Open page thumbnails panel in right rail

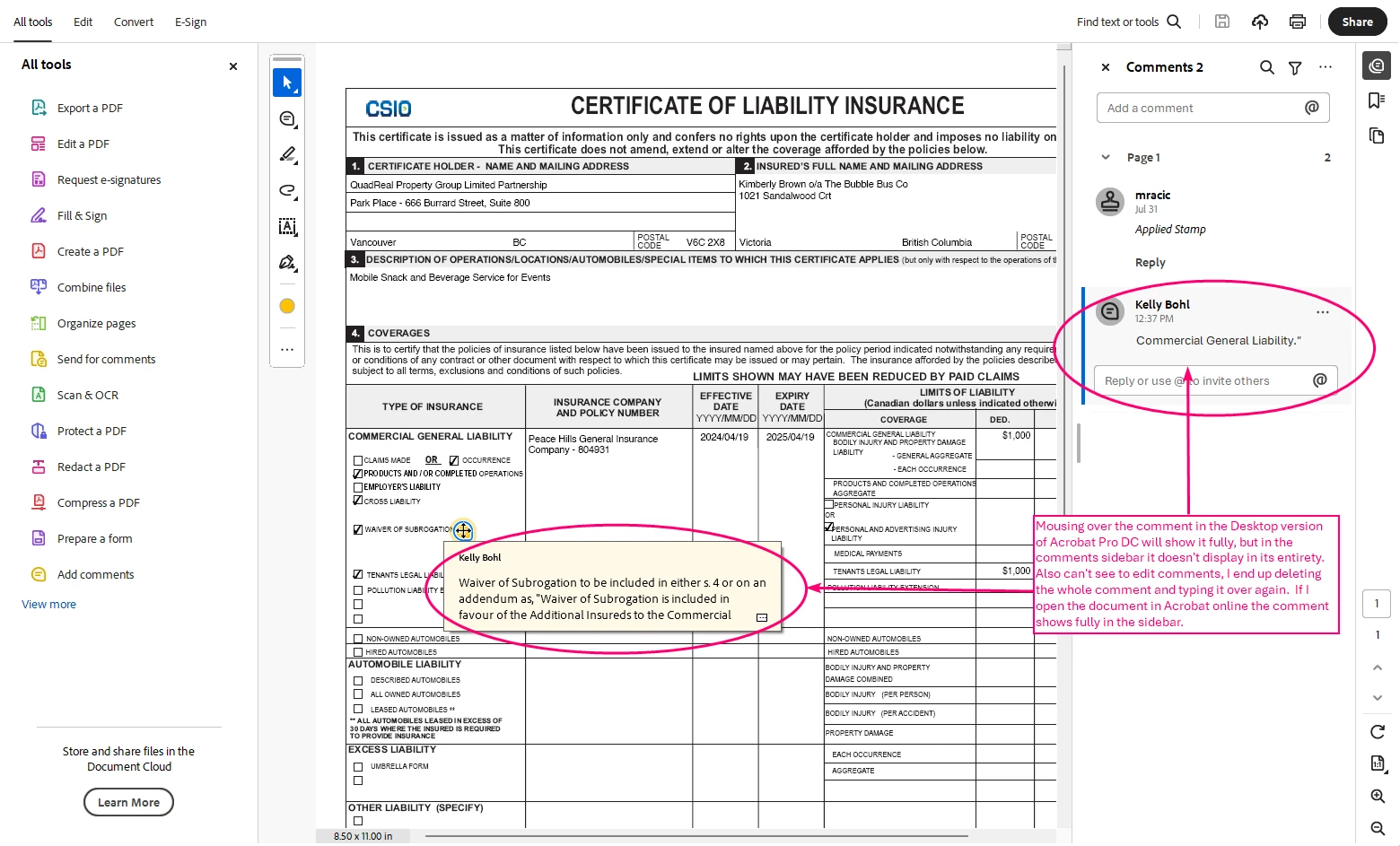point(1377,135)
